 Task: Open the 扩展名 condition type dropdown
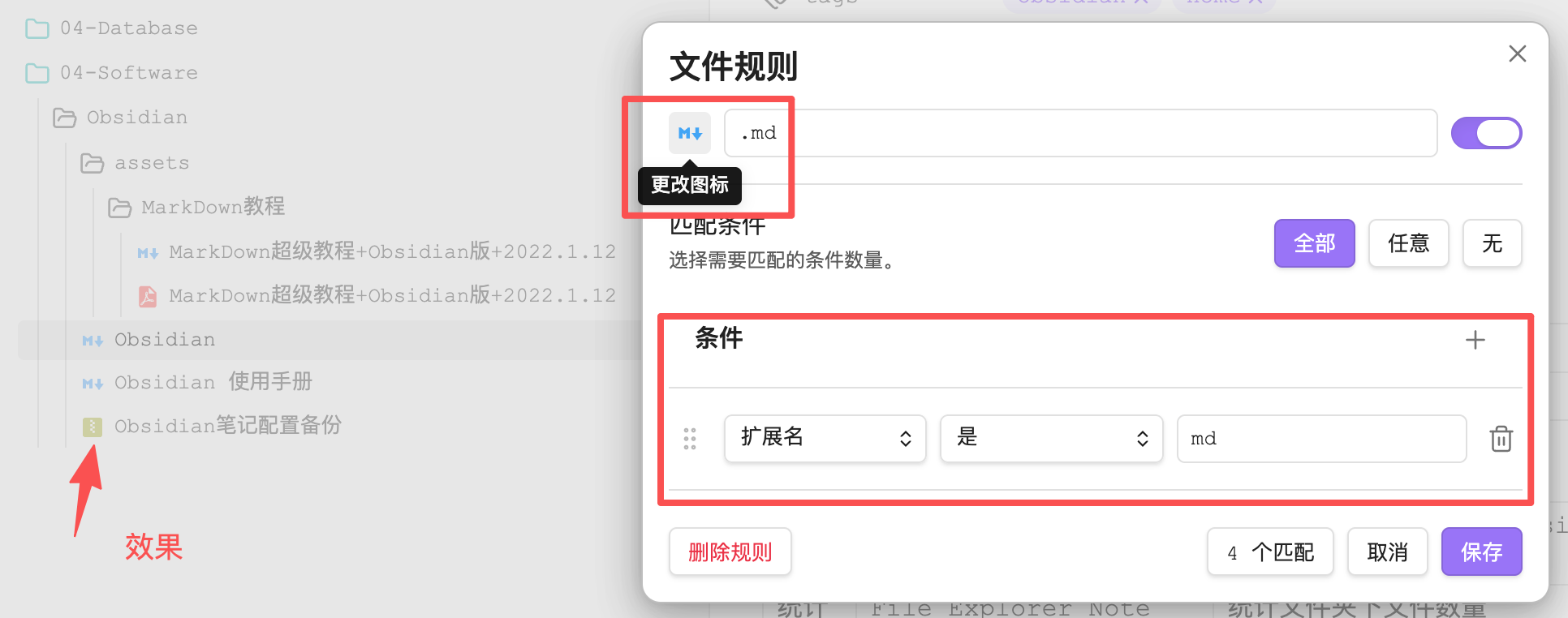click(x=825, y=439)
